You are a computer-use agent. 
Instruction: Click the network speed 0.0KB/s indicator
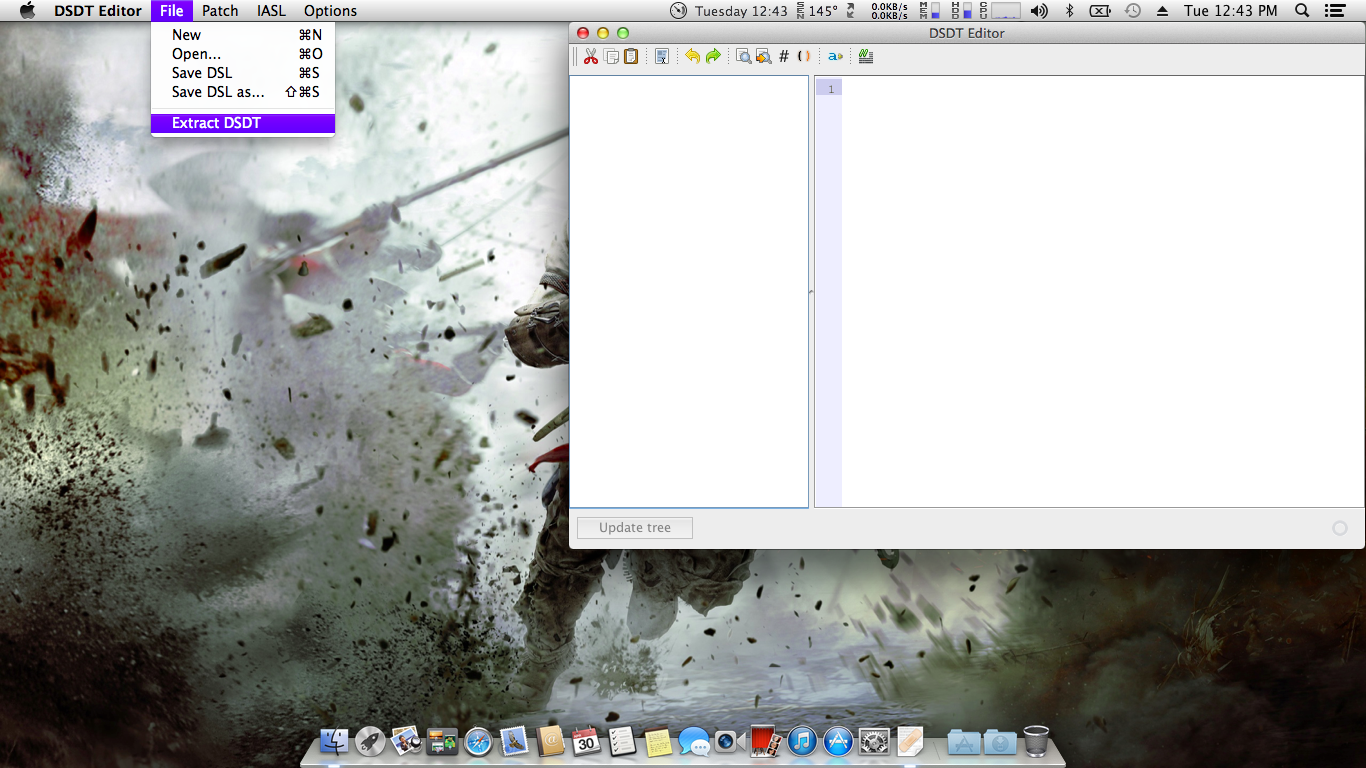tap(889, 11)
